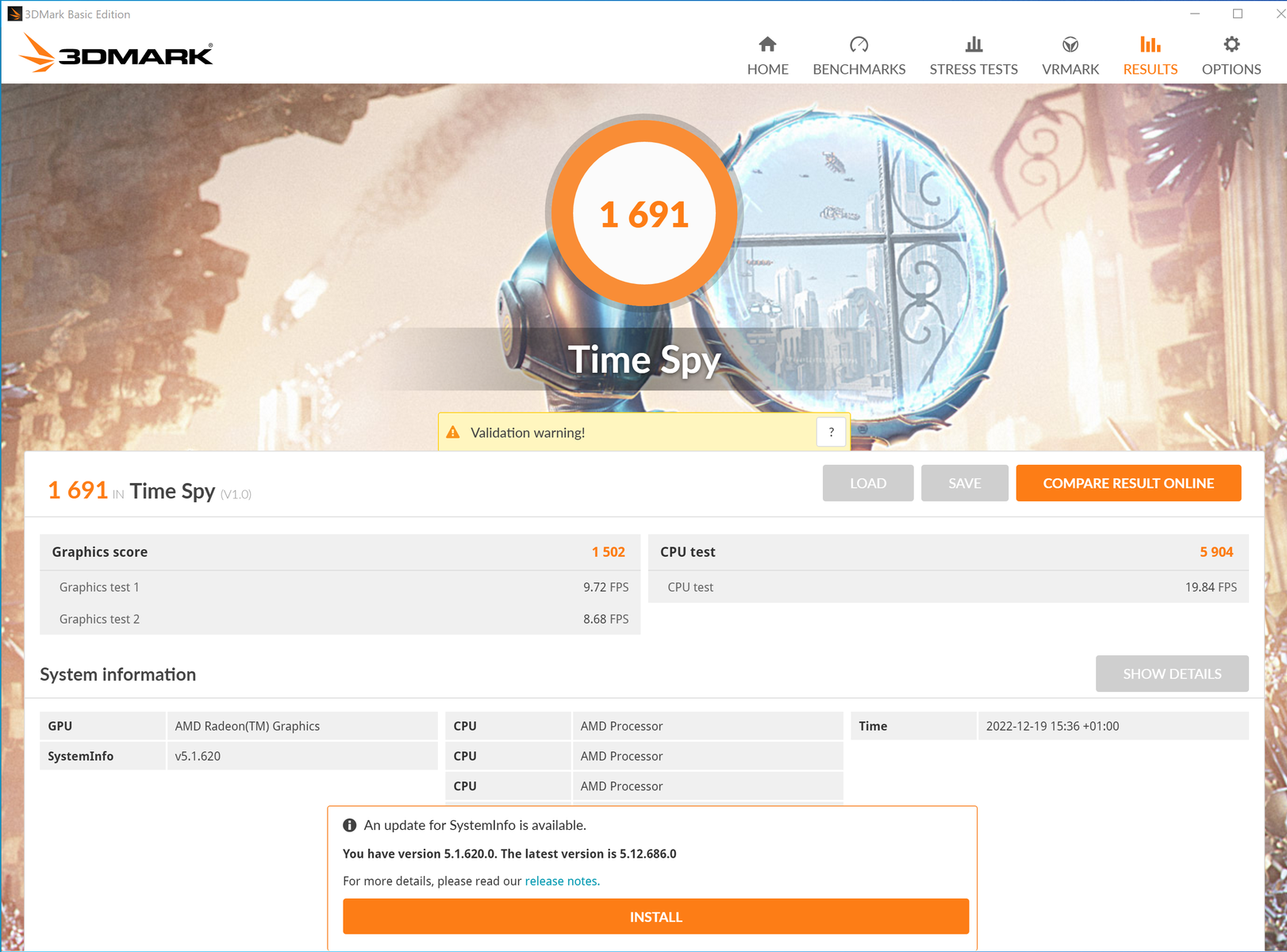Click the Options gear icon

tap(1231, 44)
